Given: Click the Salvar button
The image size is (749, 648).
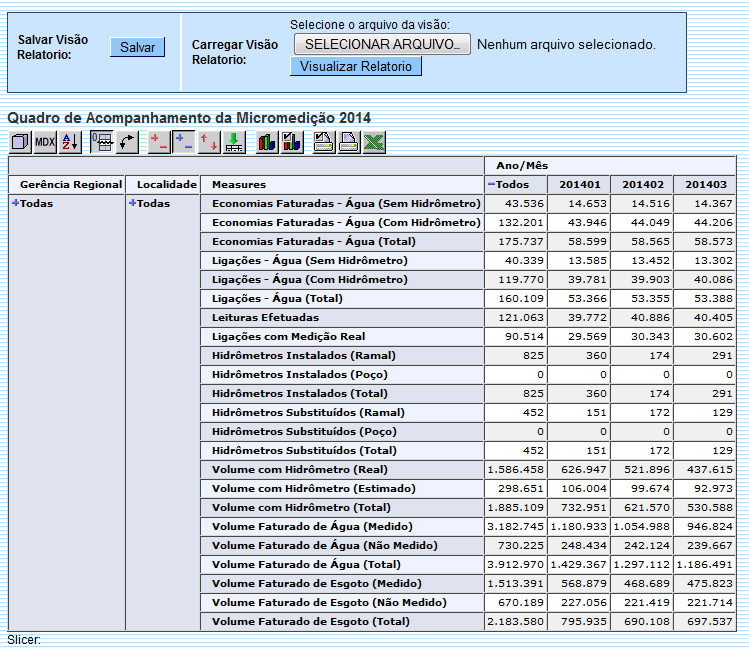Looking at the screenshot, I should tap(137, 47).
